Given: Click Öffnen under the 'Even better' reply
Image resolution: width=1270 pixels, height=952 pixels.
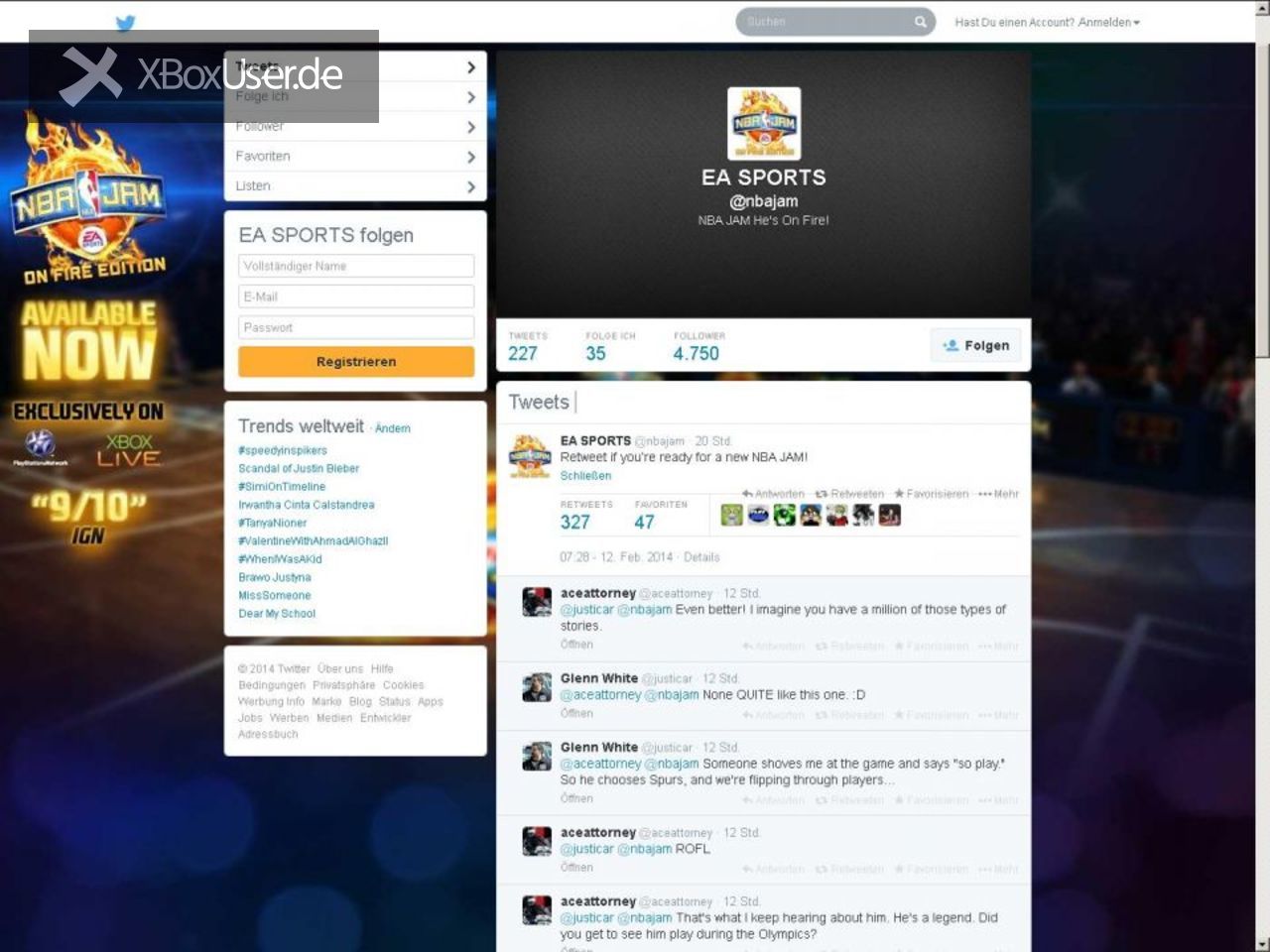Looking at the screenshot, I should [576, 645].
